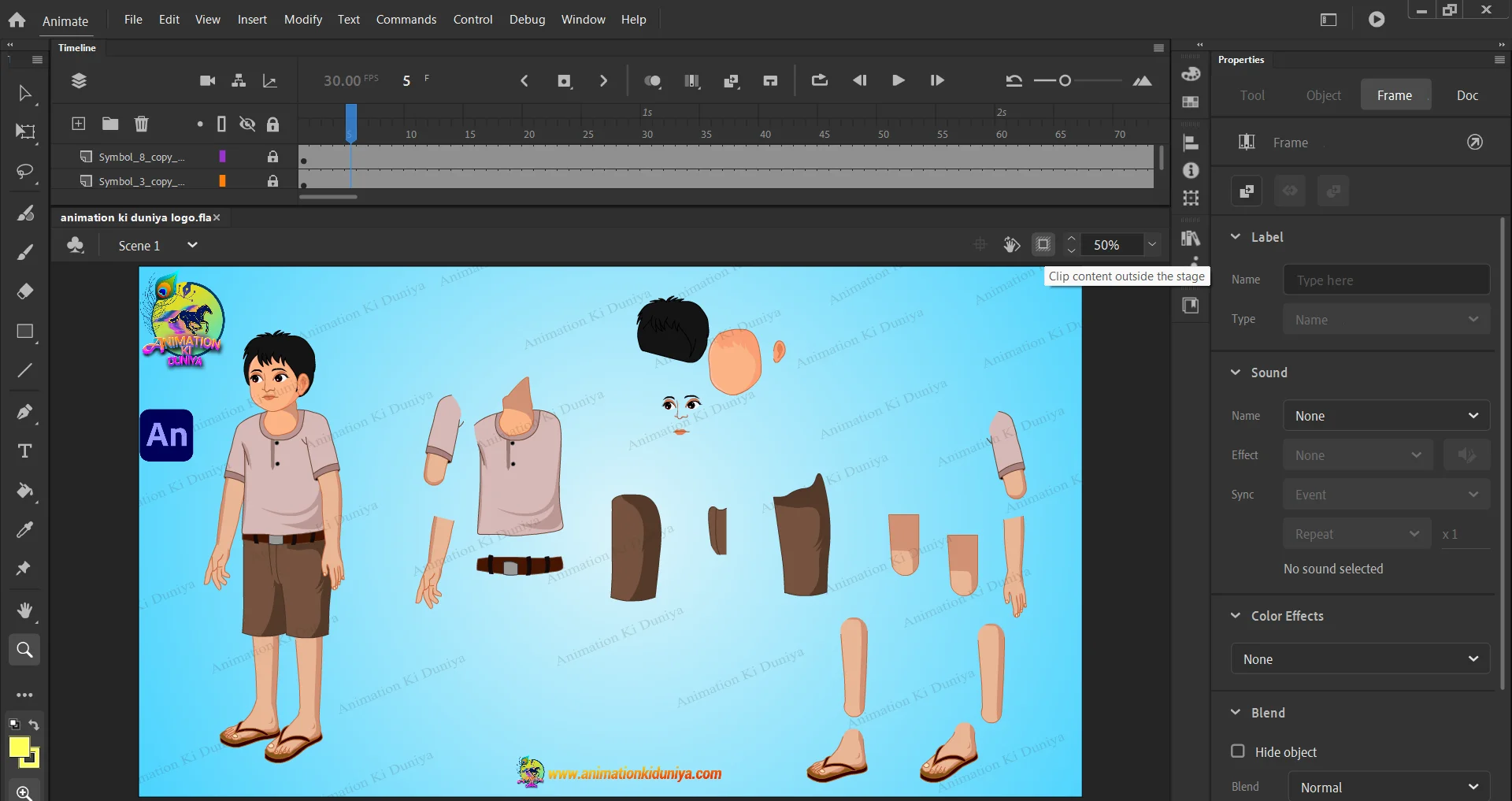
Task: Click the yellow fill color swatch
Action: pos(19,747)
